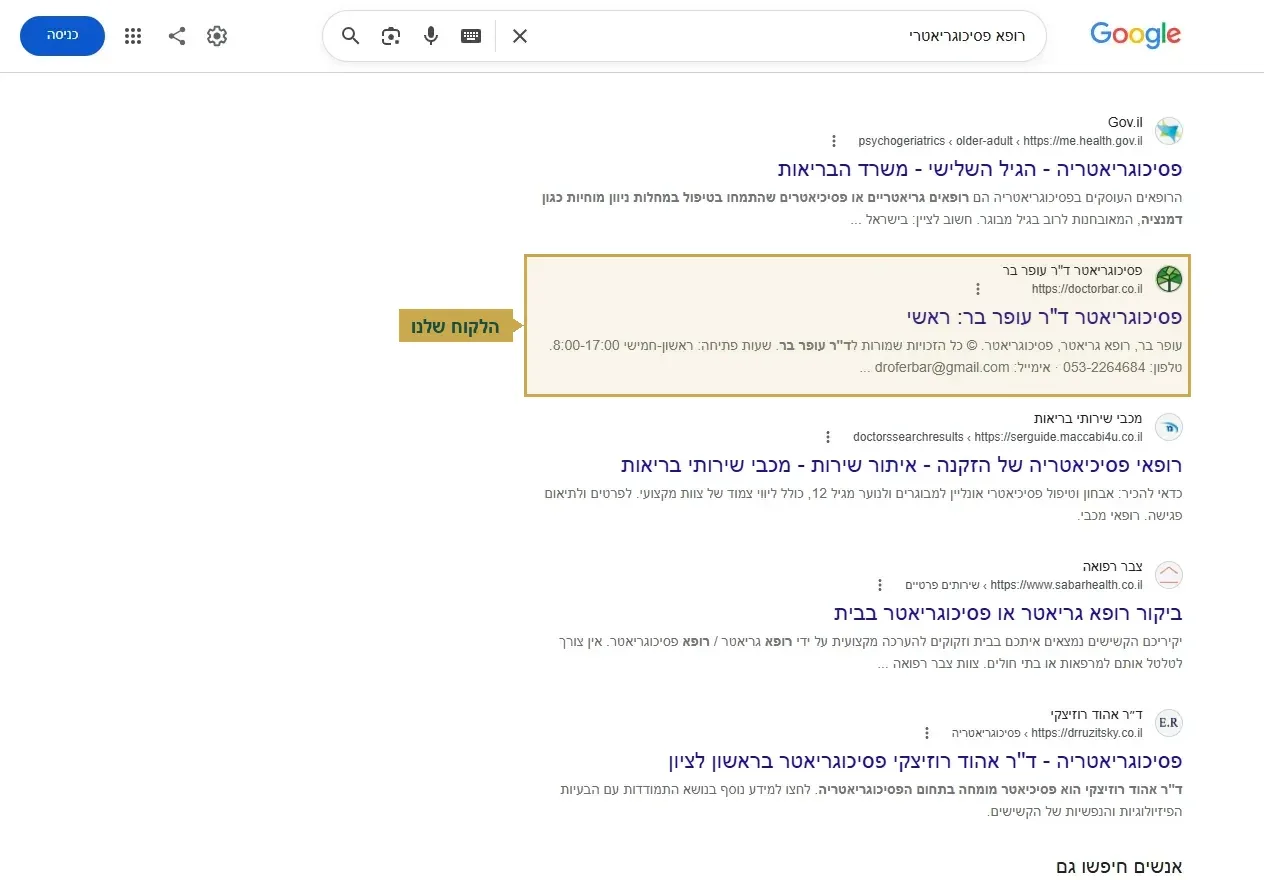Screen dimensions: 1264x880
Task: Submit search with the magnifying glass icon
Action: [x=351, y=36]
